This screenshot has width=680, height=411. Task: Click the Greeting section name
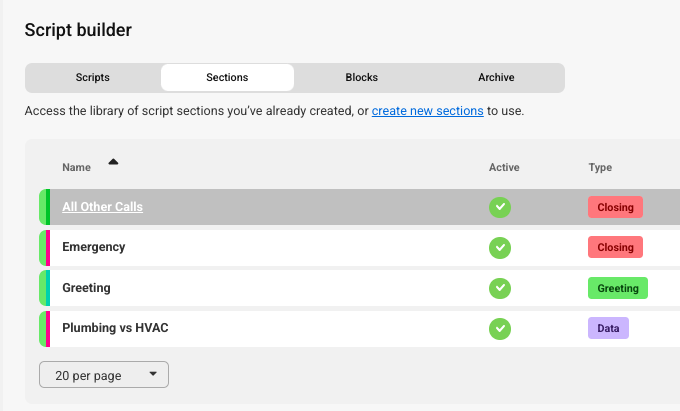[x=86, y=288]
